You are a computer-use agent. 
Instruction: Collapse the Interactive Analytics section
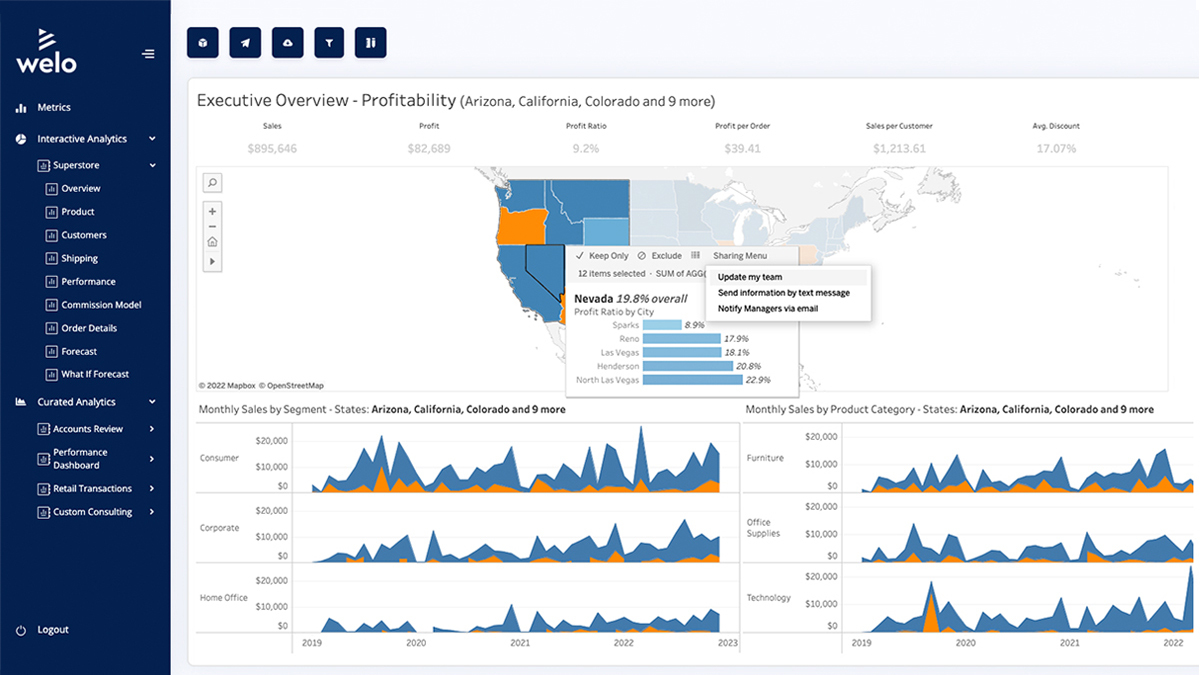click(x=152, y=138)
